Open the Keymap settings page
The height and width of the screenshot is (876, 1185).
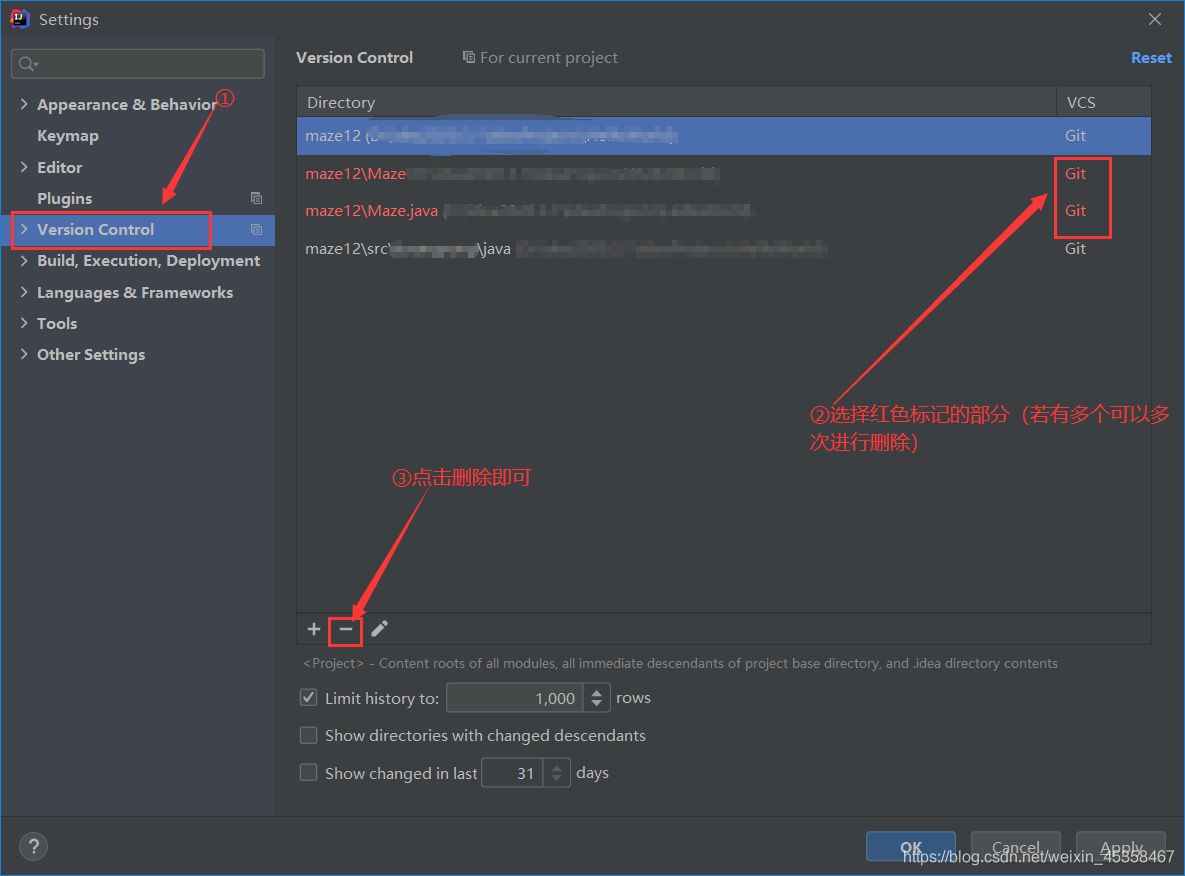click(x=67, y=135)
